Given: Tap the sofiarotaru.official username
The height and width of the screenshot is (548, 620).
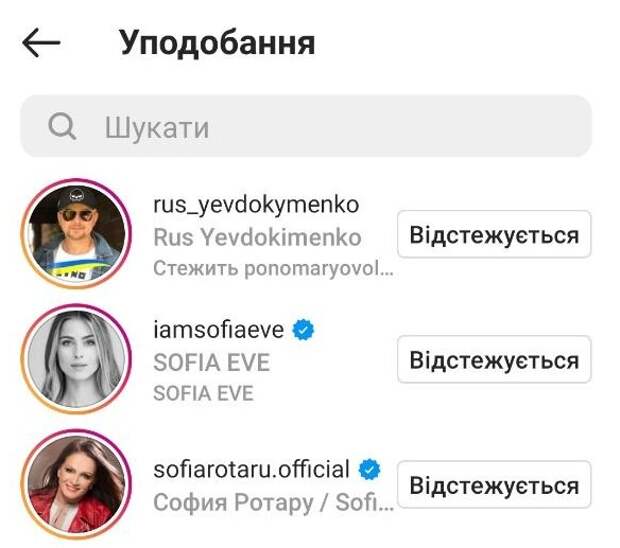Looking at the screenshot, I should (x=251, y=469).
